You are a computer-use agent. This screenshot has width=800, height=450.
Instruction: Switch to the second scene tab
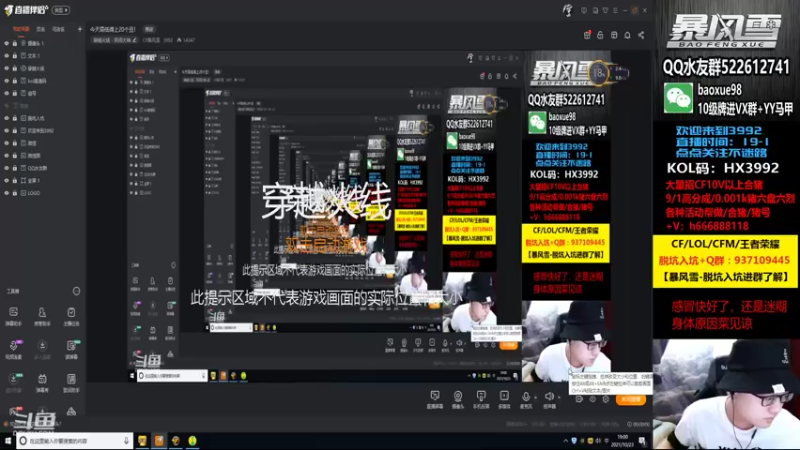41,29
